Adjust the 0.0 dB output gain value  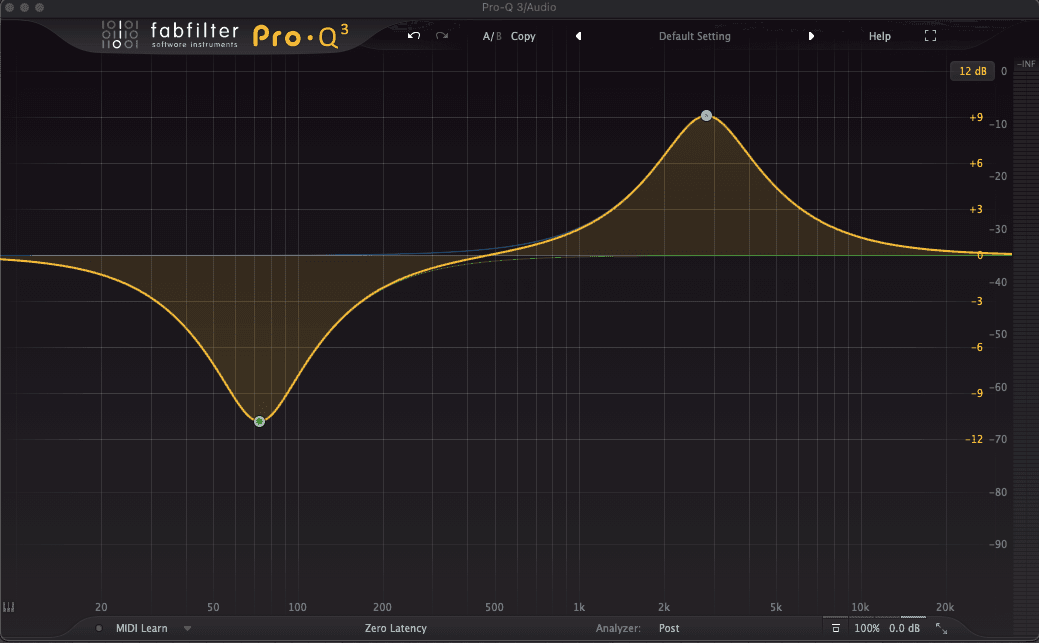[x=904, y=628]
